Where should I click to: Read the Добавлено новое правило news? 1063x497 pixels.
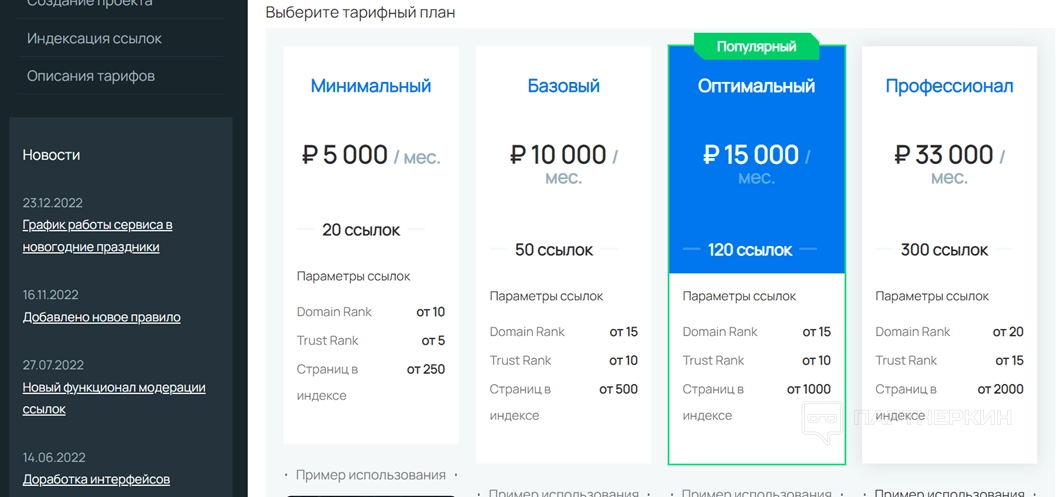click(101, 317)
